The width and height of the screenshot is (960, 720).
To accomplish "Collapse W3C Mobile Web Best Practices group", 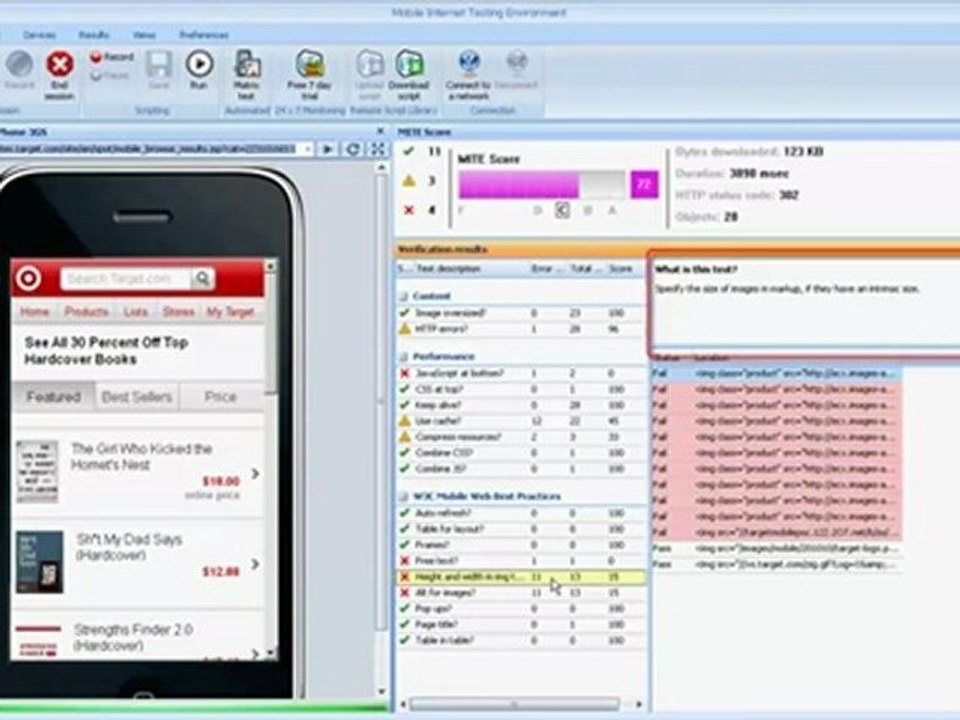I will coord(403,496).
